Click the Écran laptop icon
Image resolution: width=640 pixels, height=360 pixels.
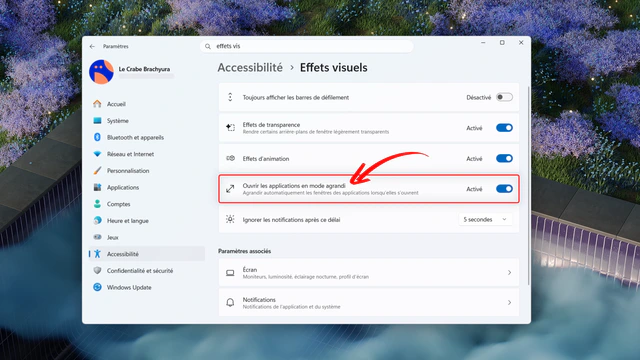[x=230, y=273]
